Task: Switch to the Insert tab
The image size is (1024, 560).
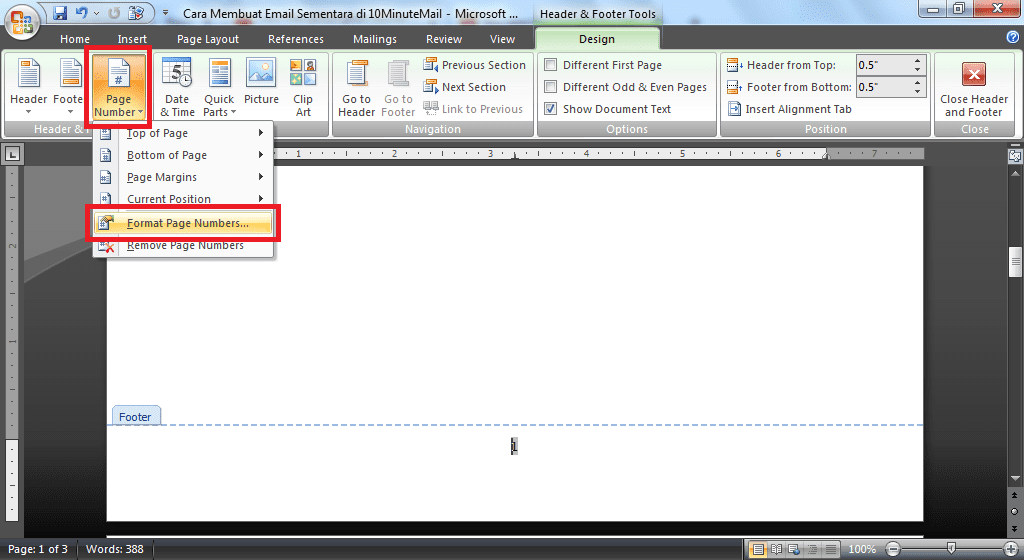Action: pos(132,39)
